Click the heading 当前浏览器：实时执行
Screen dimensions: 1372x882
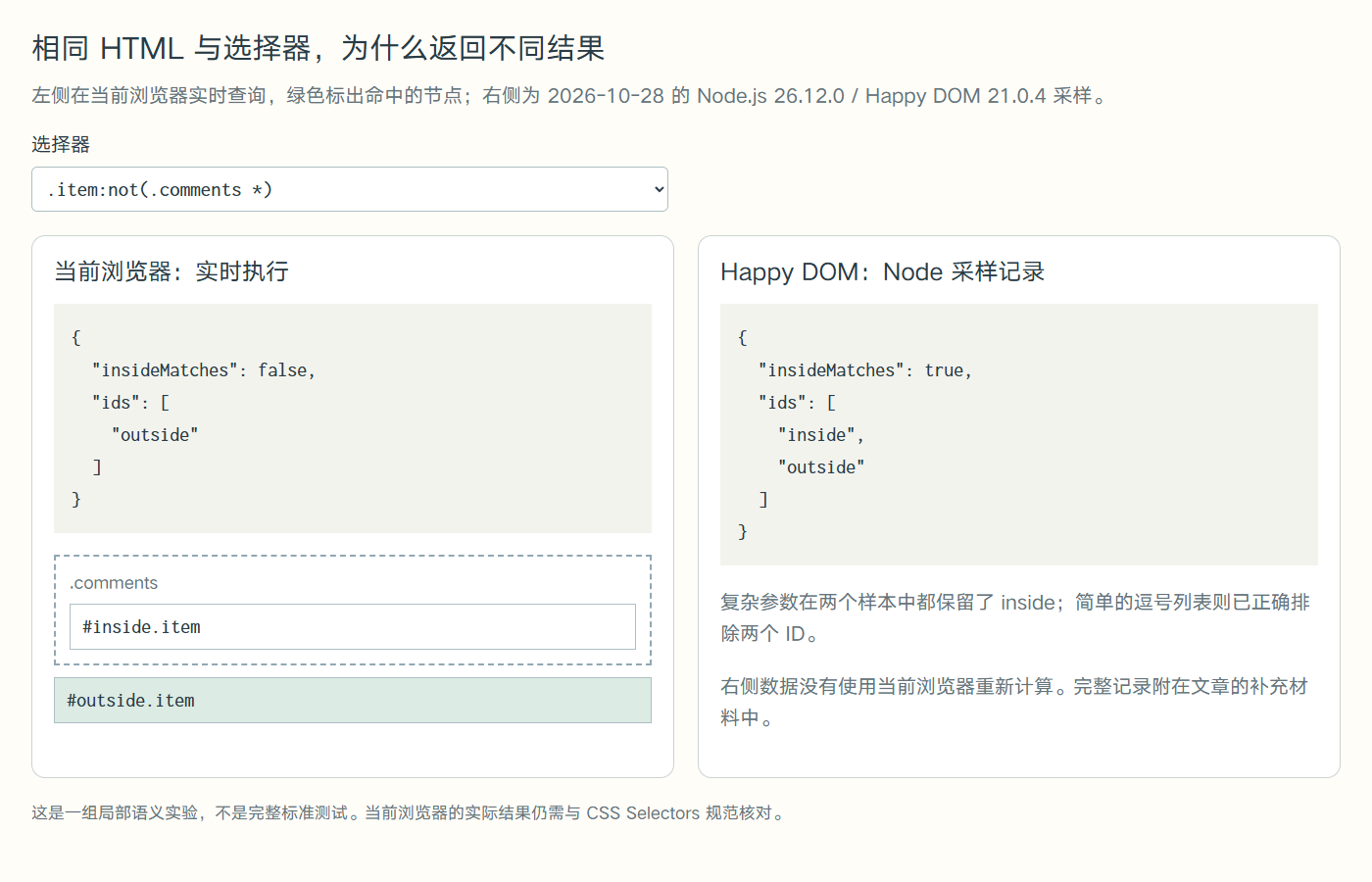[x=171, y=271]
